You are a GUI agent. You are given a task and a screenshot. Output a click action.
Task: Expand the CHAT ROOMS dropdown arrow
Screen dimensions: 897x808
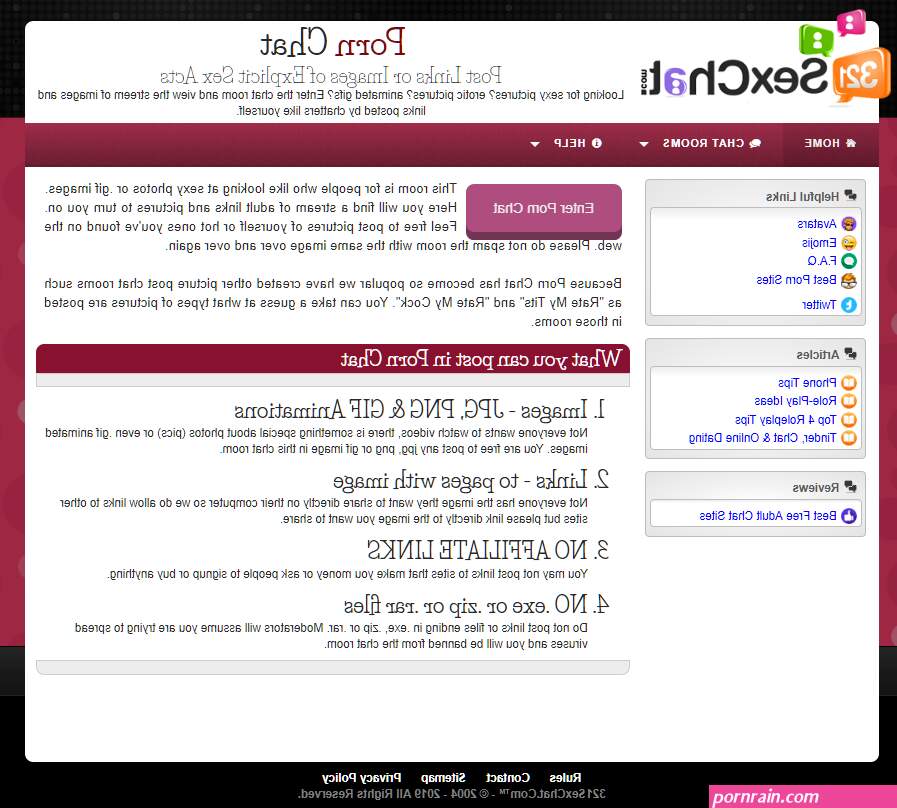coord(644,144)
